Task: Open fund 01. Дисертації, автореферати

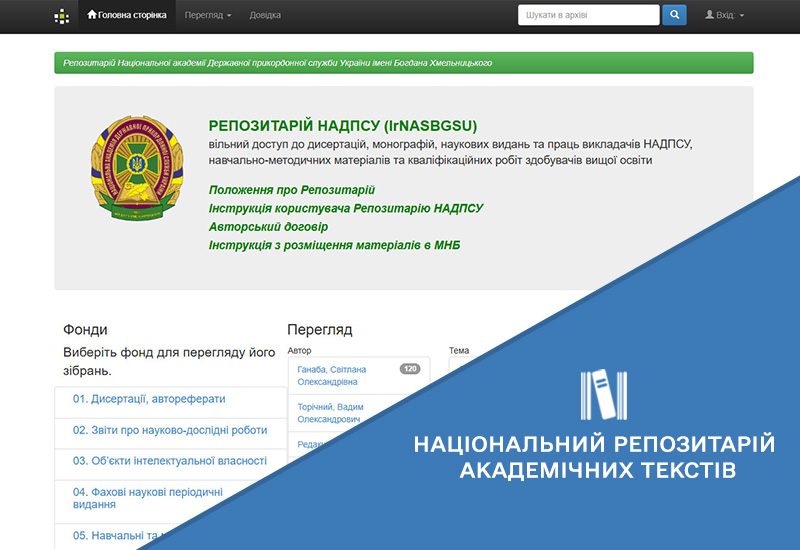Action: coord(149,399)
